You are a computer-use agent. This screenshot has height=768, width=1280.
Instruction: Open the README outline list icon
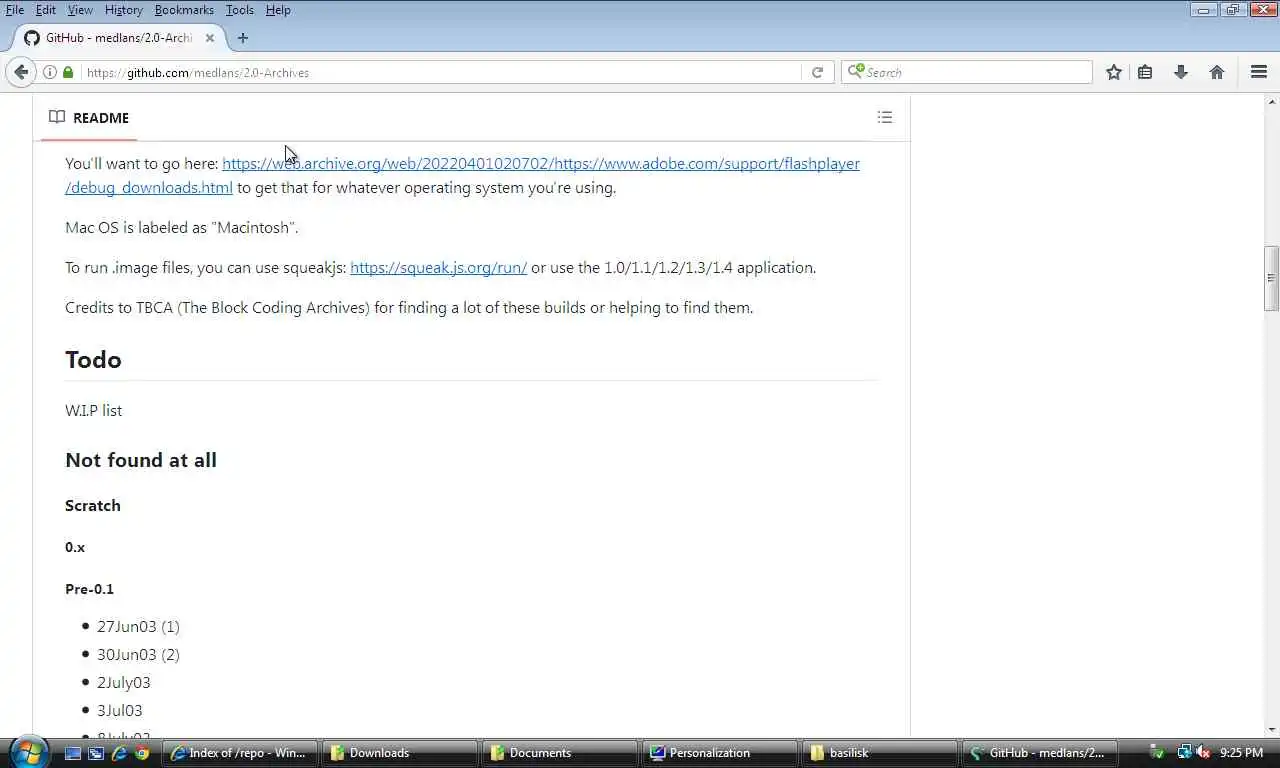click(x=885, y=117)
